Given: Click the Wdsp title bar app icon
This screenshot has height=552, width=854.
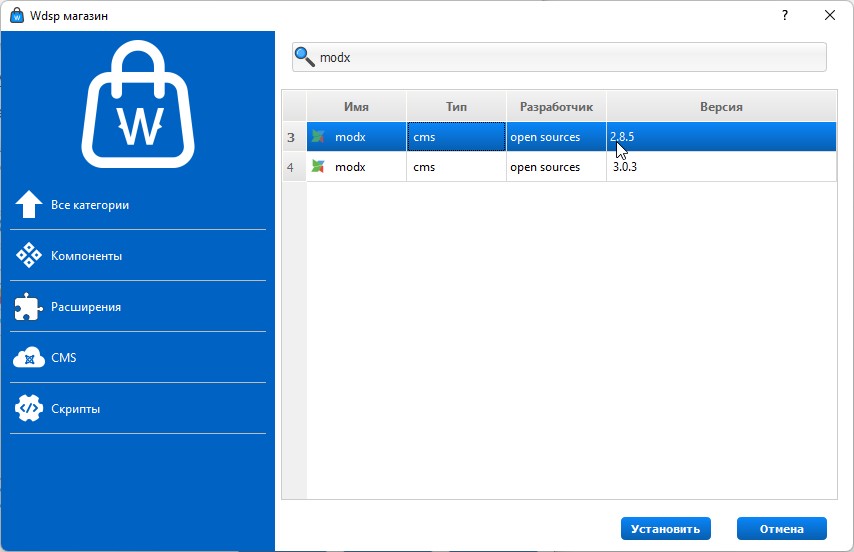Looking at the screenshot, I should 17,15.
